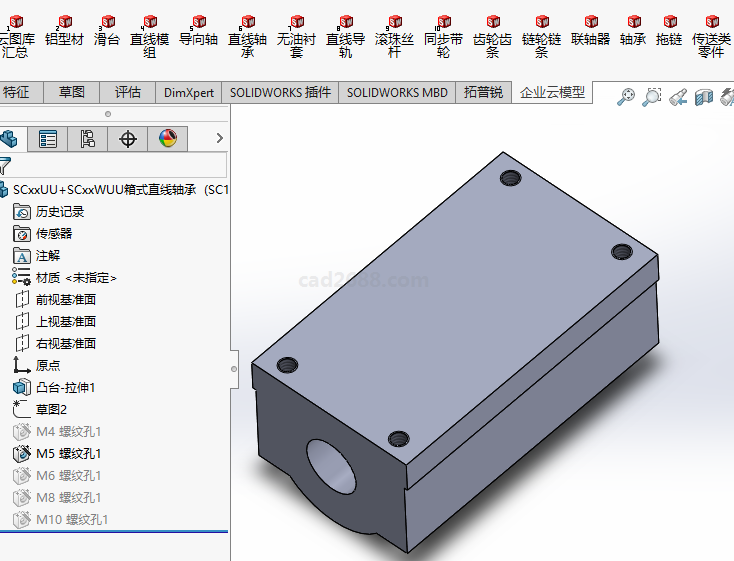Open the ConfigurationManager tab icon
The width and height of the screenshot is (734, 561).
87,139
